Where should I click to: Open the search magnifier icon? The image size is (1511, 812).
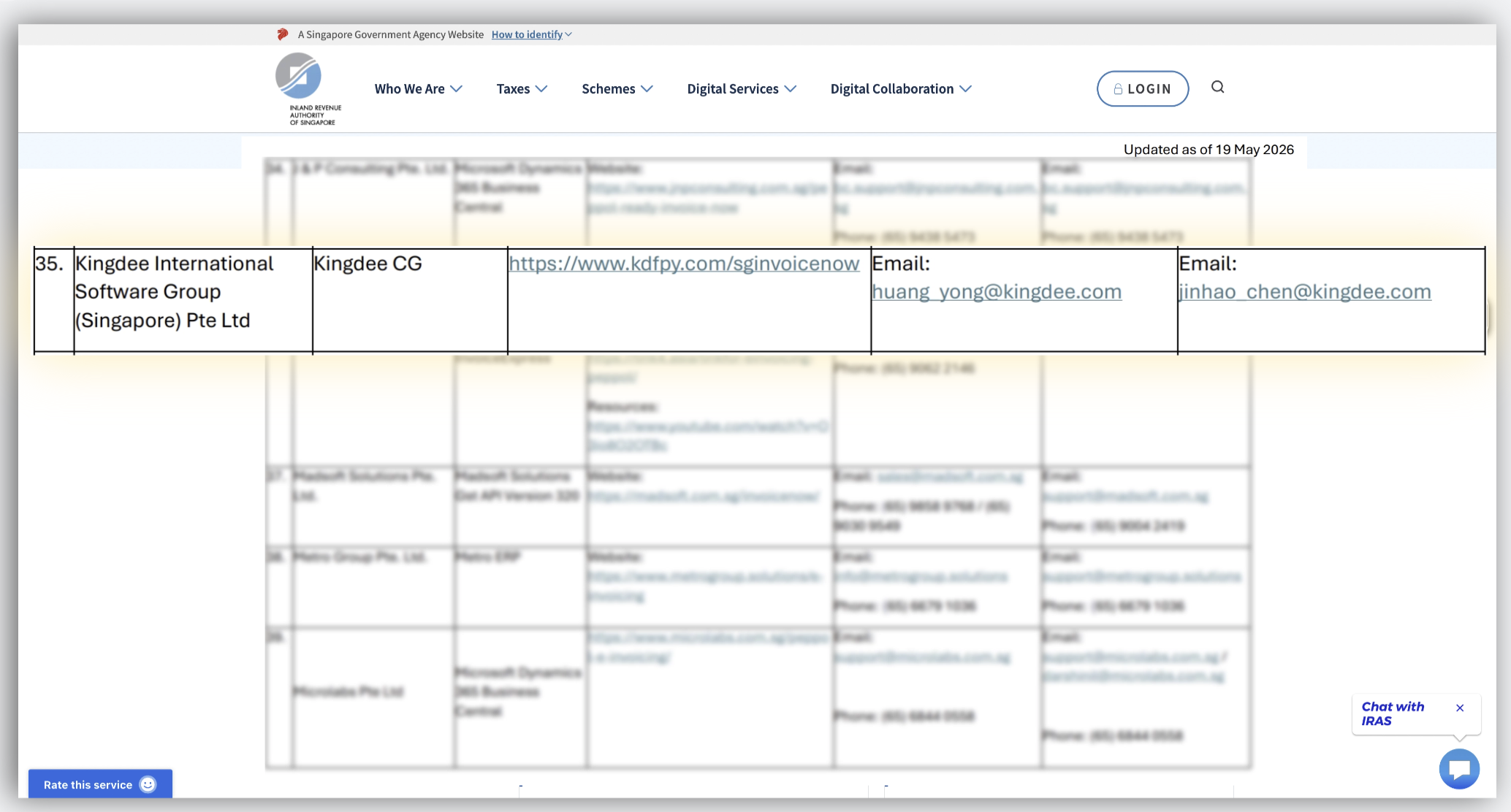pyautogui.click(x=1217, y=88)
